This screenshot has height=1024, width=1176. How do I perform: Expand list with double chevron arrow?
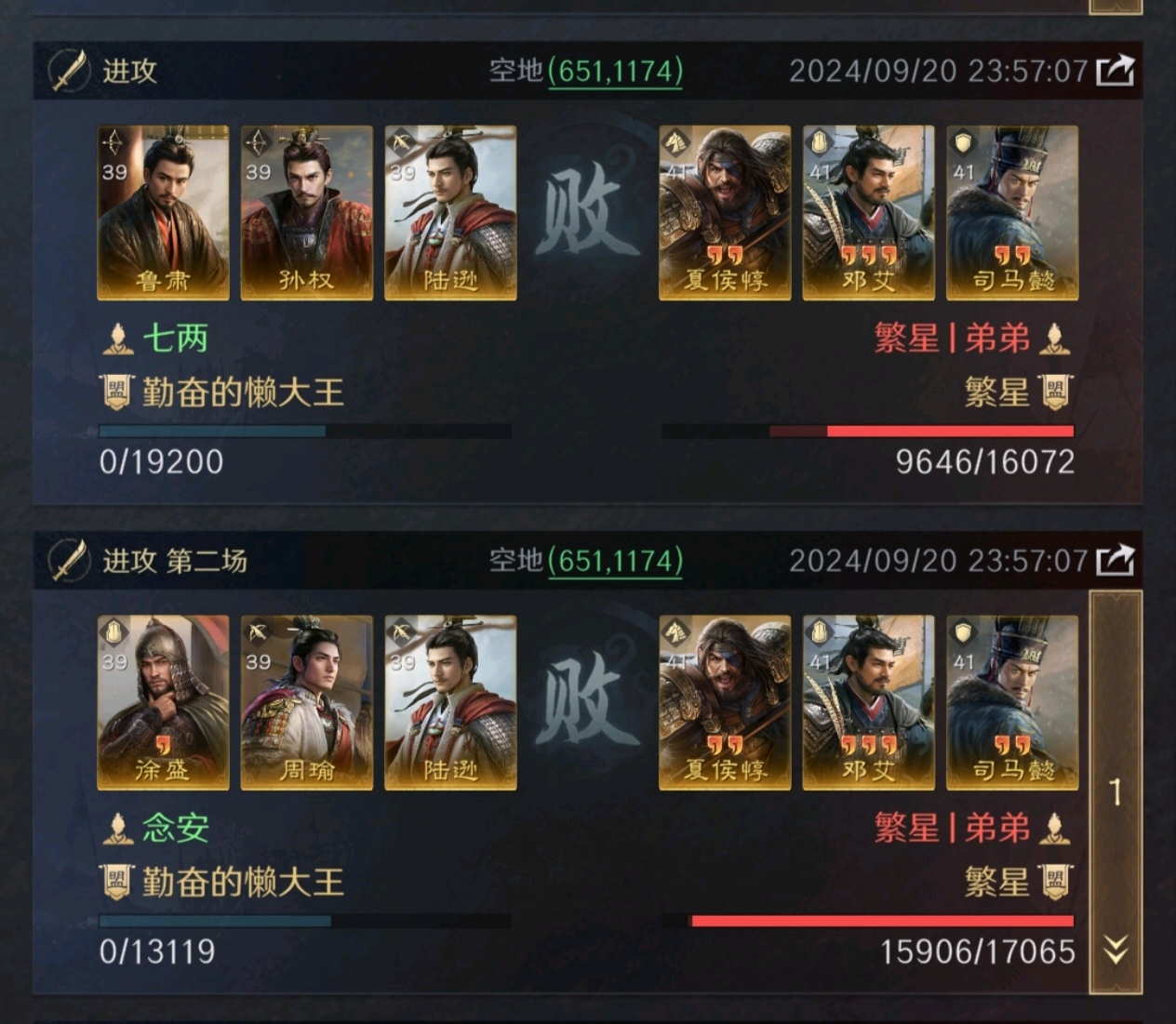point(1116,950)
